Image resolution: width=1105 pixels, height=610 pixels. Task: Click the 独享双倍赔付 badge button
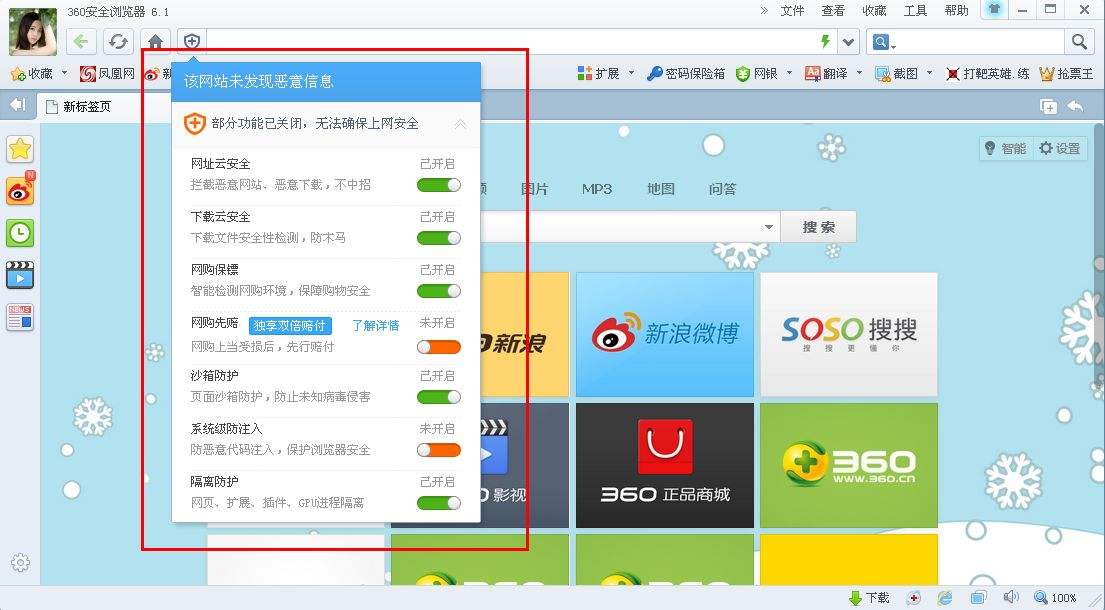coord(290,325)
